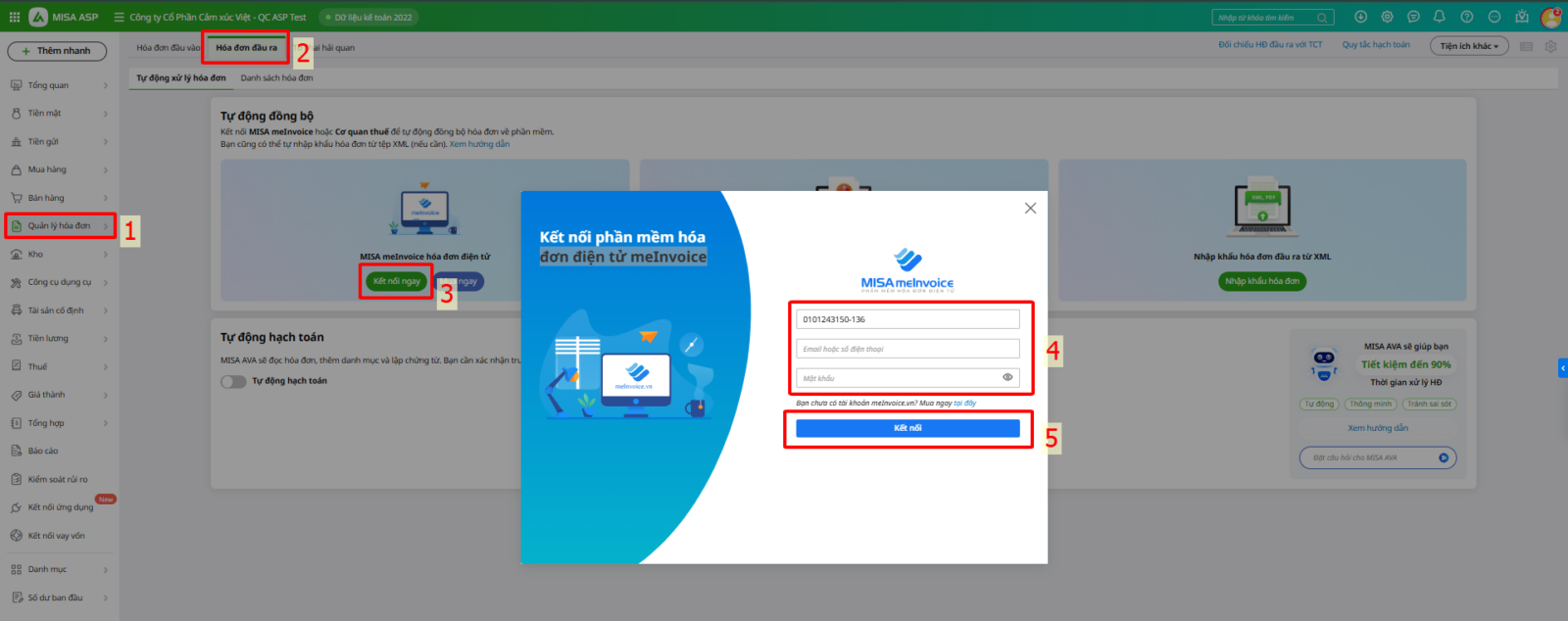Image resolution: width=1568 pixels, height=621 pixels.
Task: Open the download icon in header
Action: pos(1360,17)
